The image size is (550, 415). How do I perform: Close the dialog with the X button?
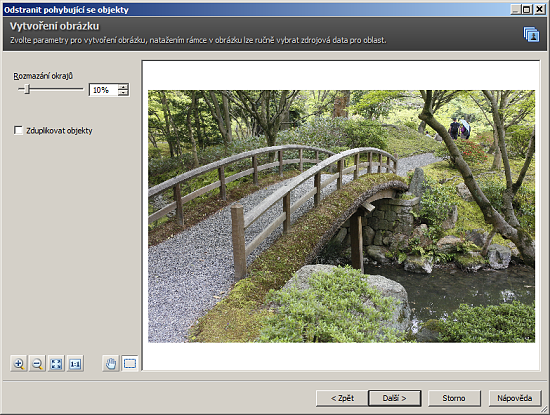click(x=539, y=9)
